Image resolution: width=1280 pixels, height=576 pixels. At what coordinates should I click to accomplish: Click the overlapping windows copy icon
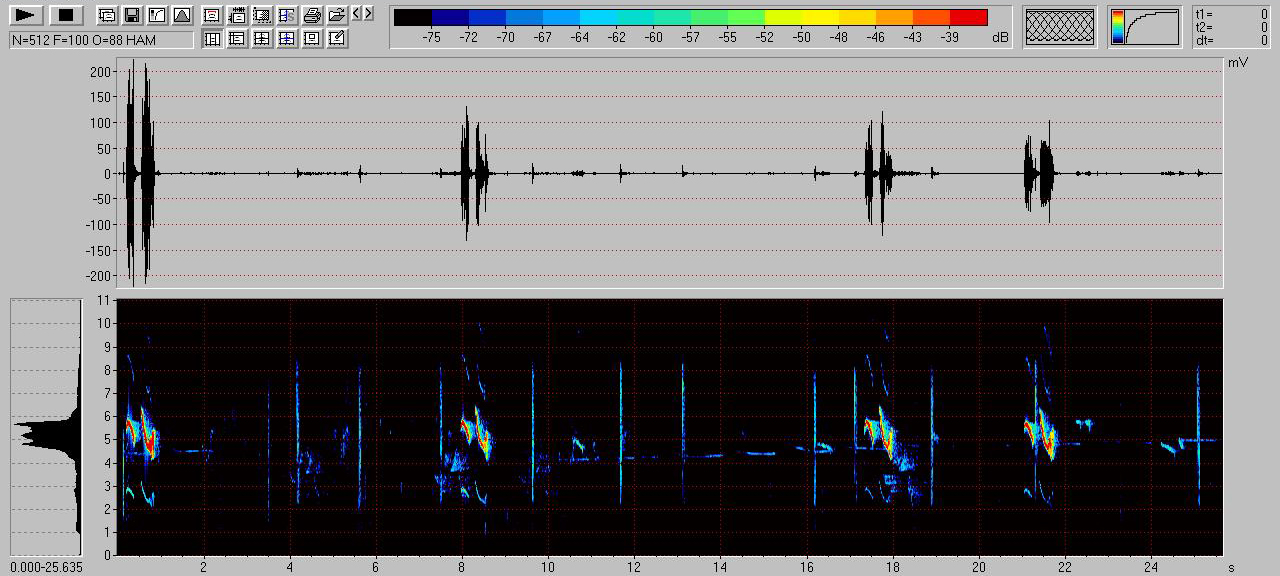pyautogui.click(x=107, y=15)
